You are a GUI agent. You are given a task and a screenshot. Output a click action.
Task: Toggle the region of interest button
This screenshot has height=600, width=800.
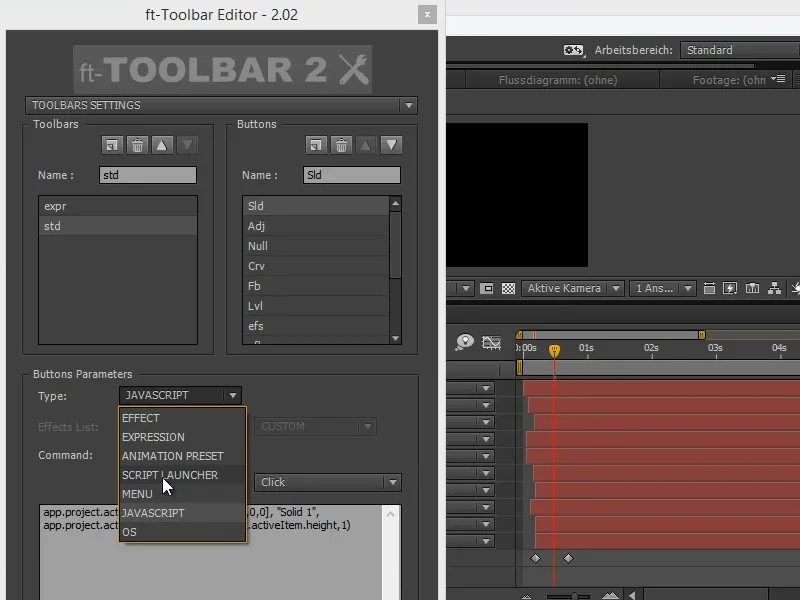point(486,288)
